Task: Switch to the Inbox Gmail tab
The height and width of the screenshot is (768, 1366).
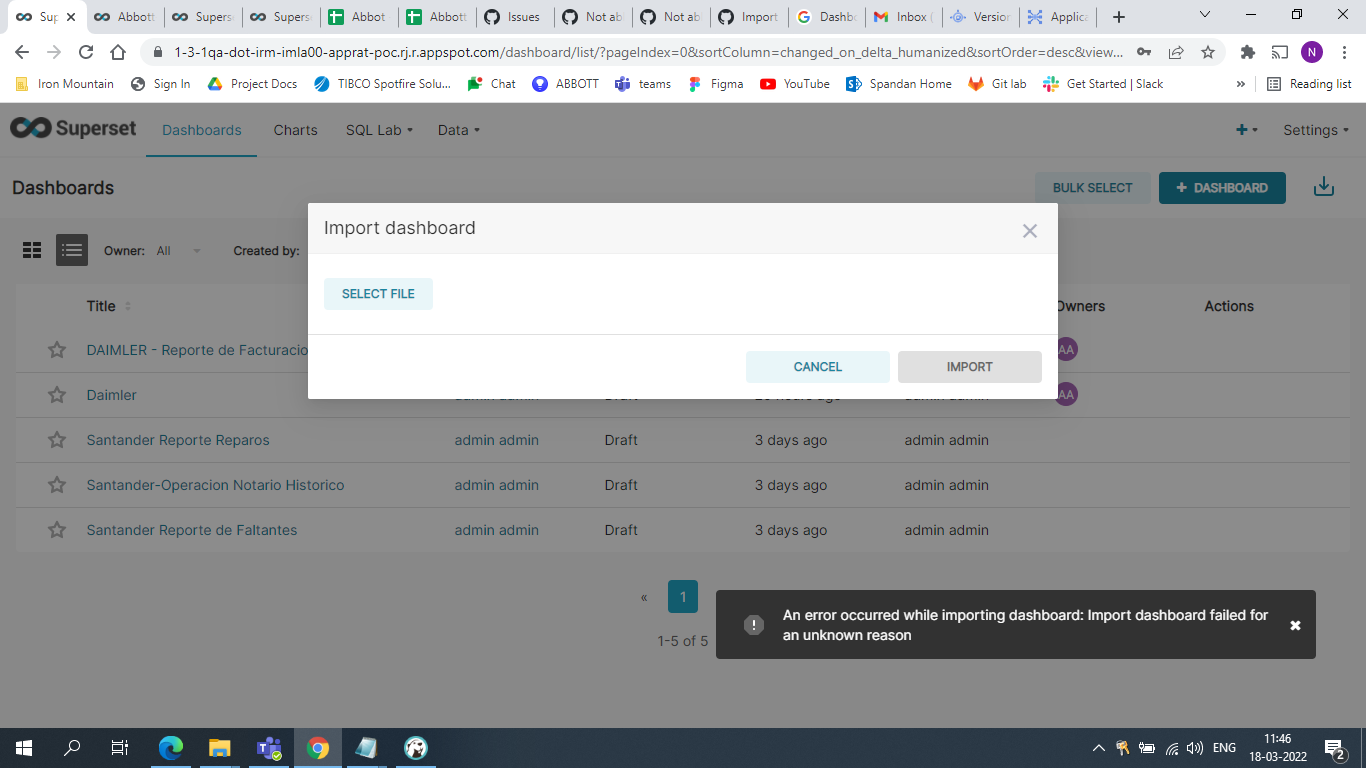Action: (x=904, y=17)
